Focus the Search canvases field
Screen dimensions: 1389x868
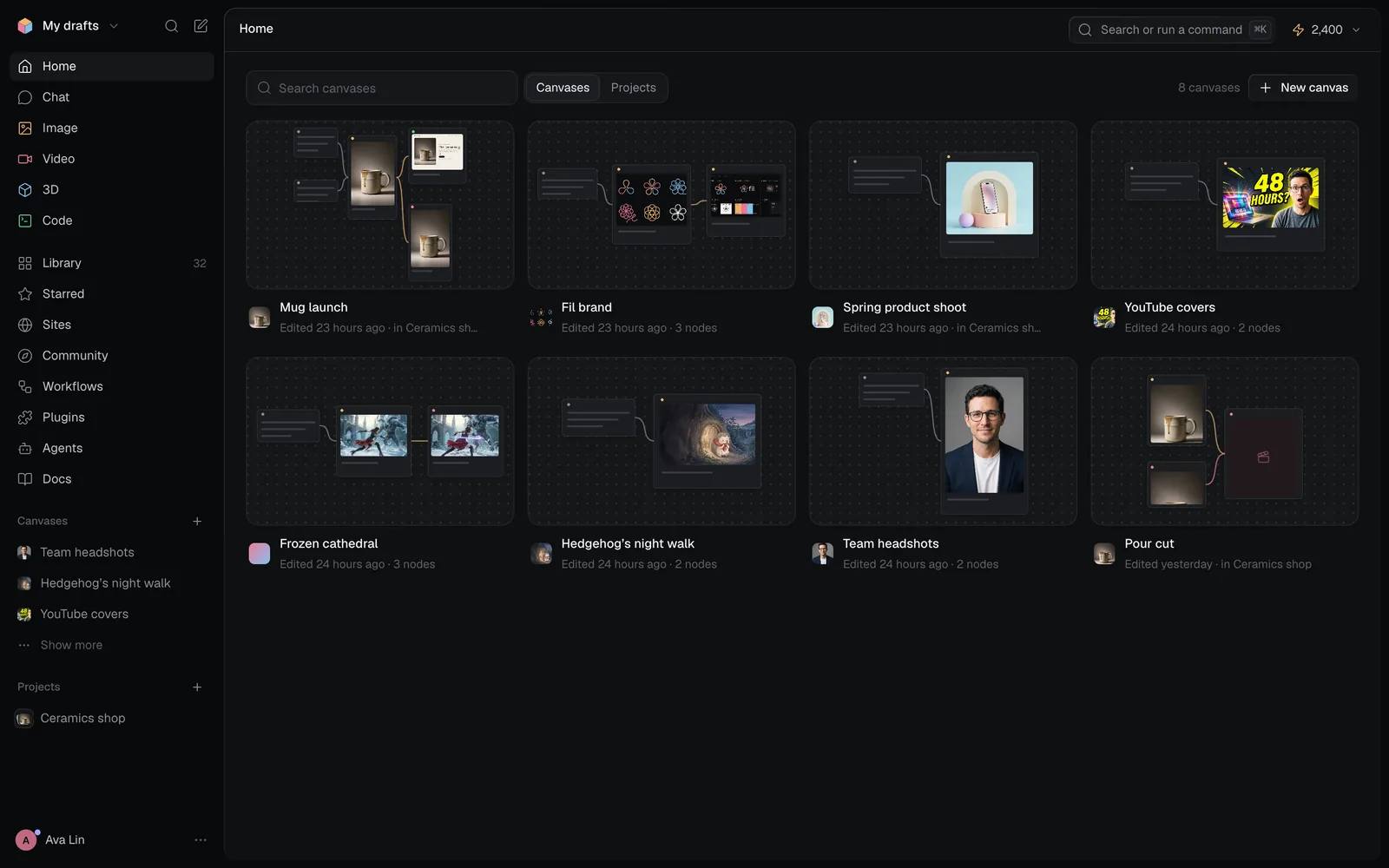(x=382, y=88)
